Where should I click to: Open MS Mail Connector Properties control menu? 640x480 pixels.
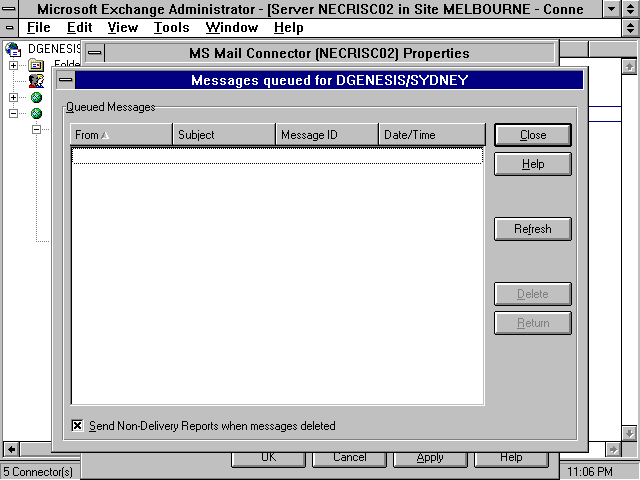(x=95, y=53)
